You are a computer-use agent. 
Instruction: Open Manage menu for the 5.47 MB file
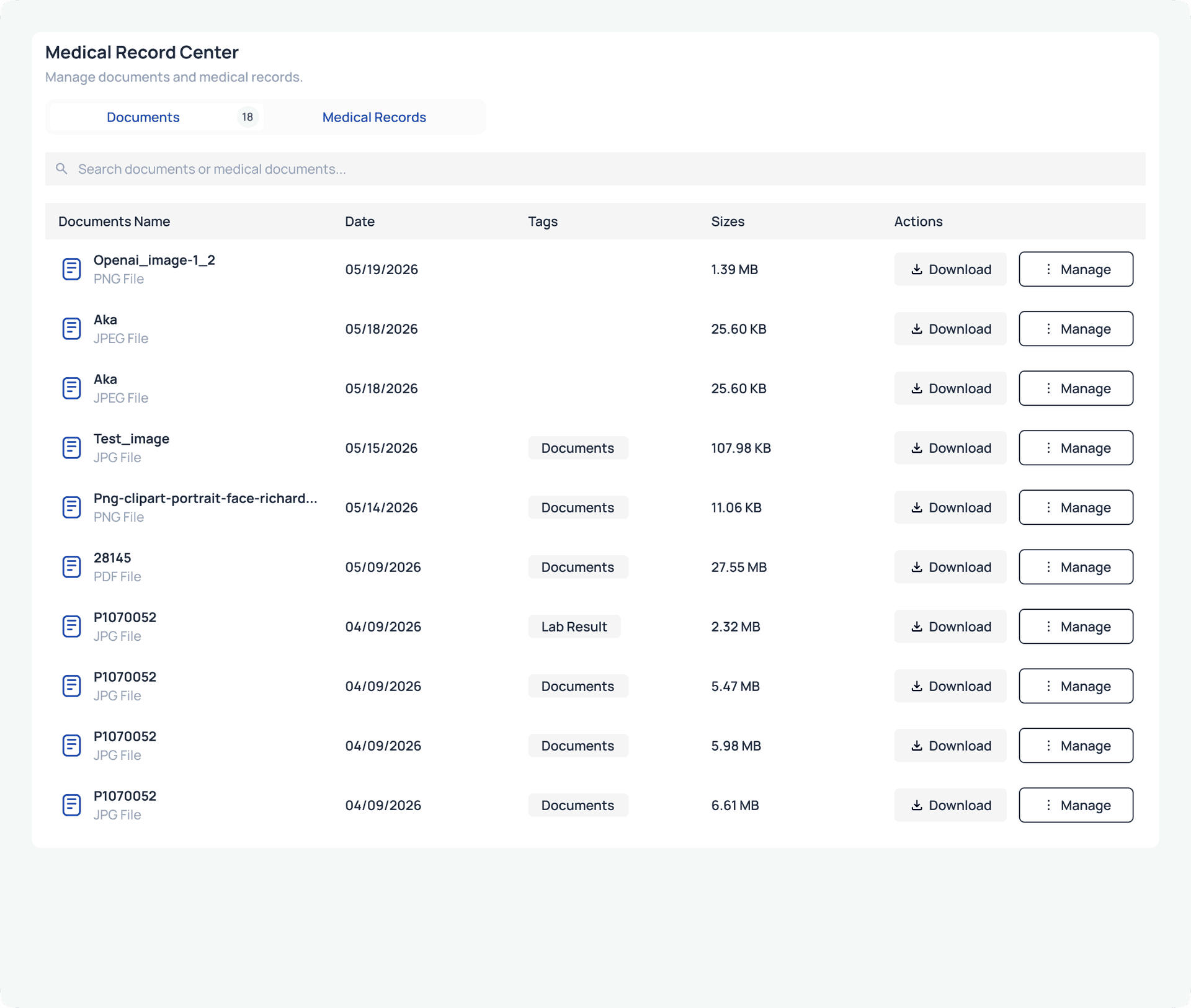1076,686
